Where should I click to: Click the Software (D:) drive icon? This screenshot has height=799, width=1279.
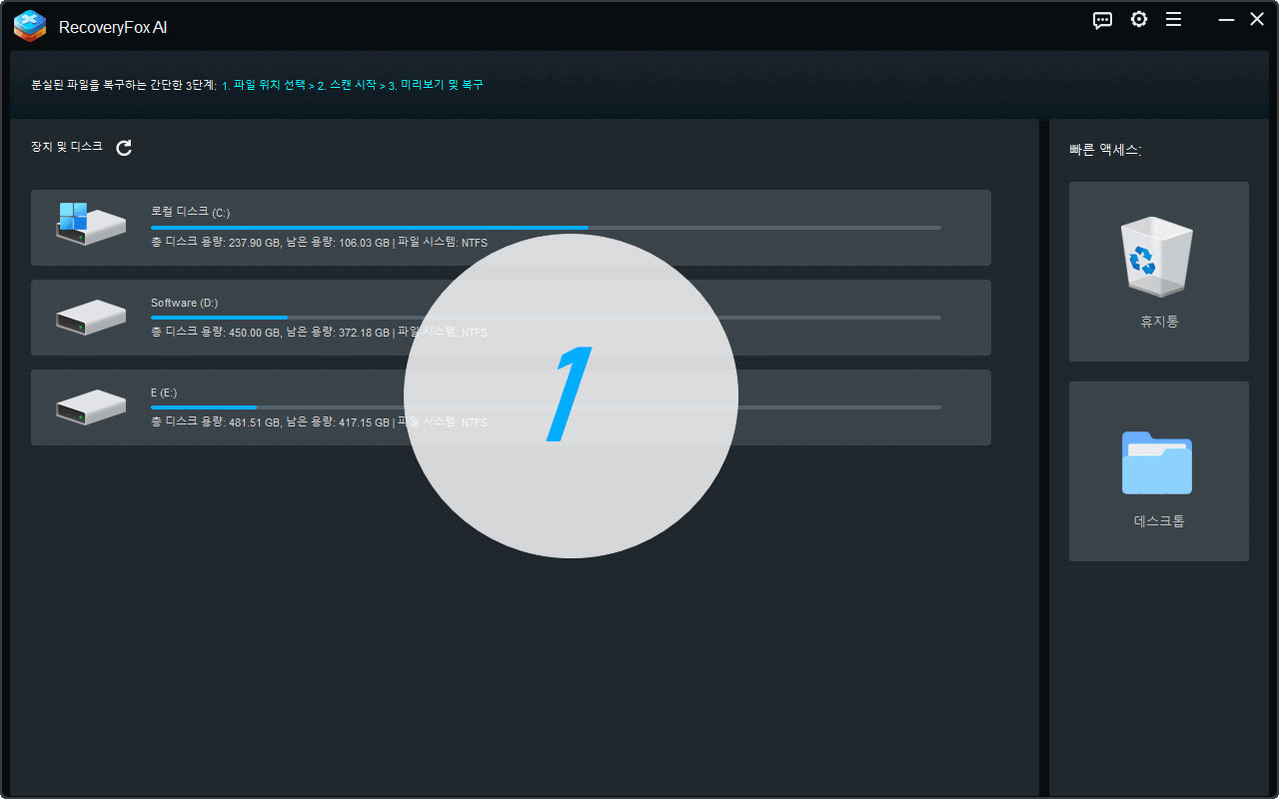90,317
